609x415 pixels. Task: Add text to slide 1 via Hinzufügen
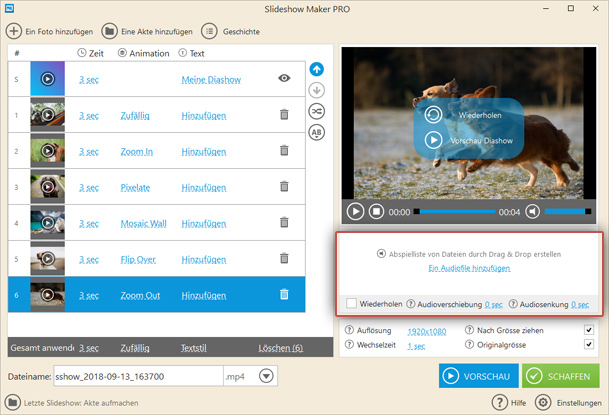point(204,116)
